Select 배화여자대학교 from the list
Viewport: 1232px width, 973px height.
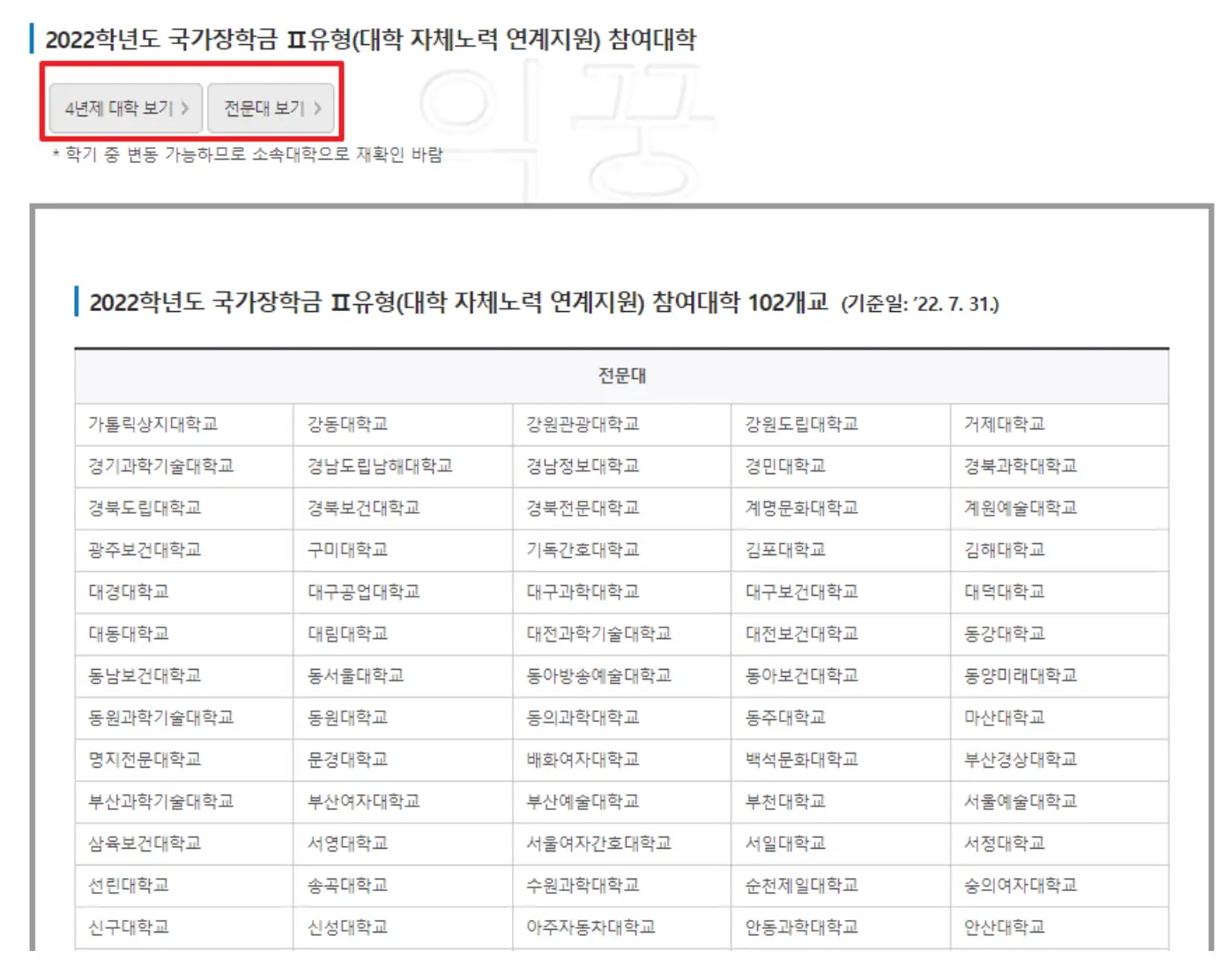point(583,760)
